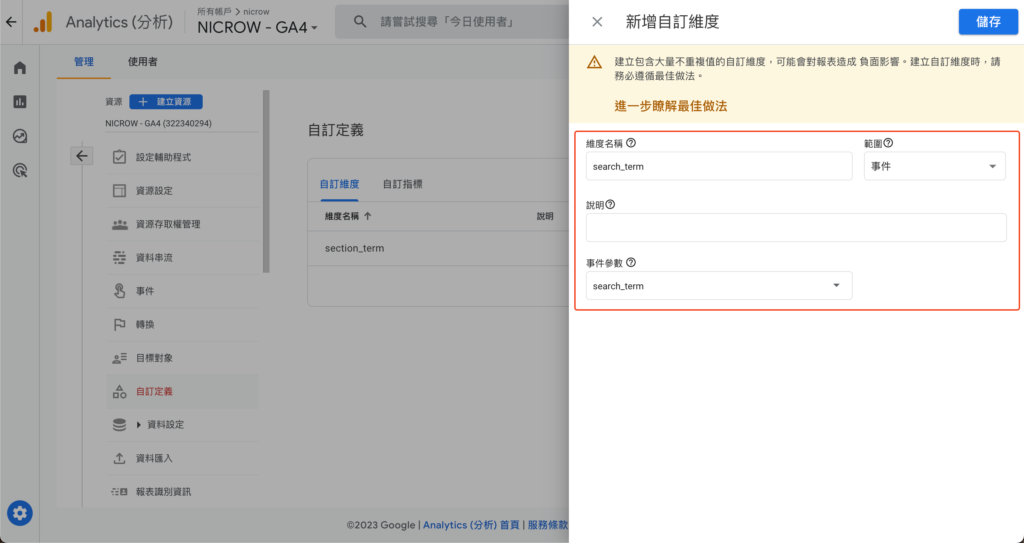Screen dimensions: 1024x543
Task: Open the NICROW - GA4 property selector
Action: click(x=257, y=27)
